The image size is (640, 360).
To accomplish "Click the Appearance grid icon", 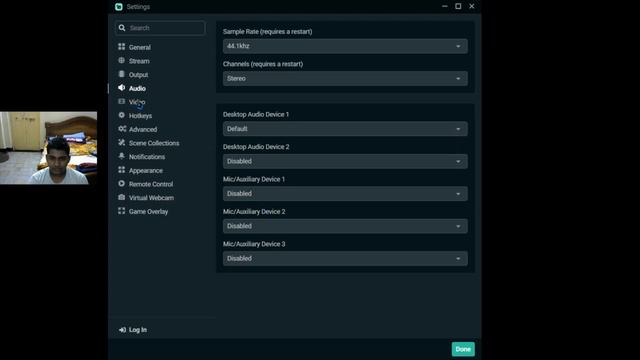I will 122,170.
